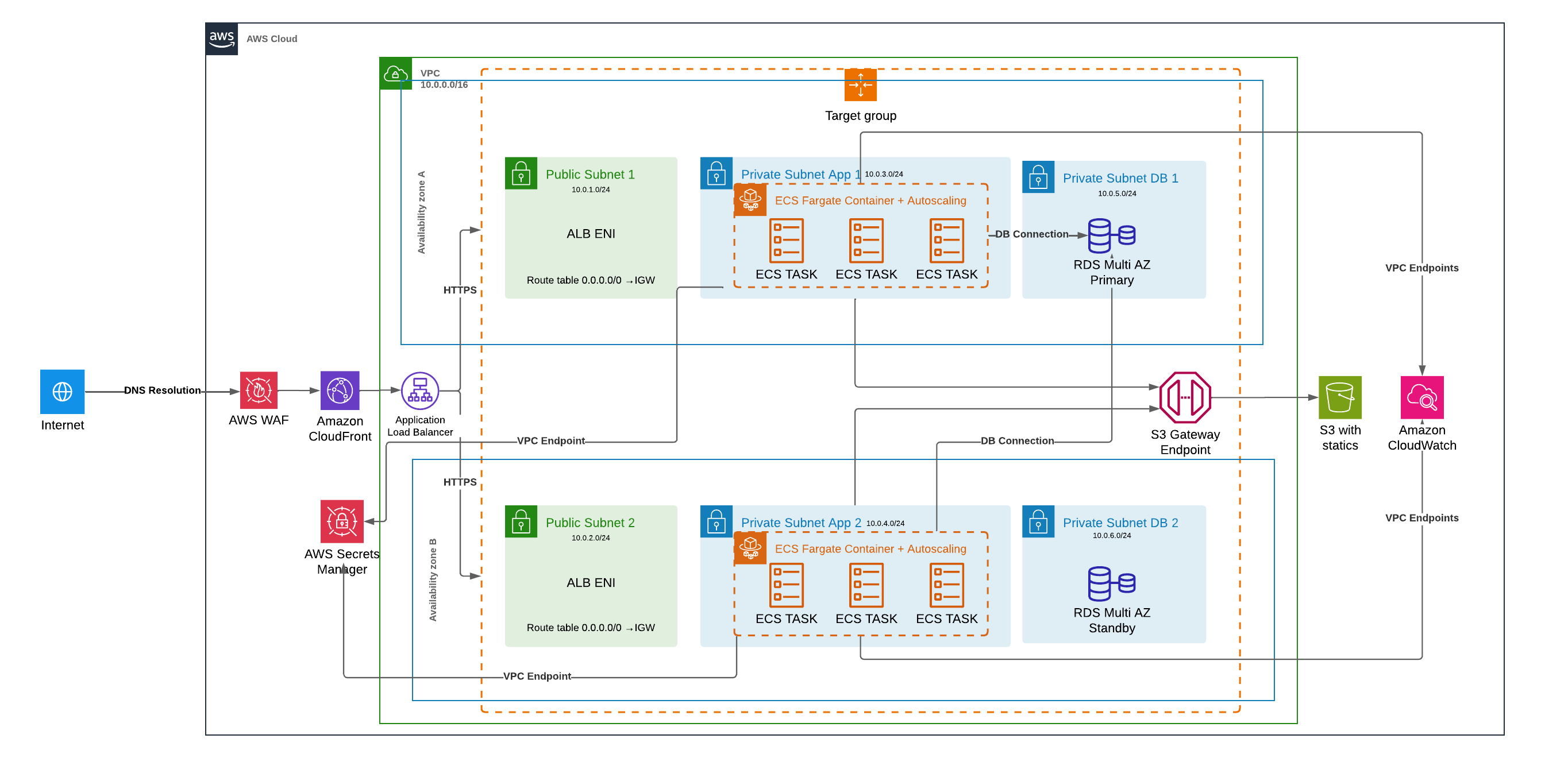Select the Route table text in Public Subnet 1

tap(591, 280)
